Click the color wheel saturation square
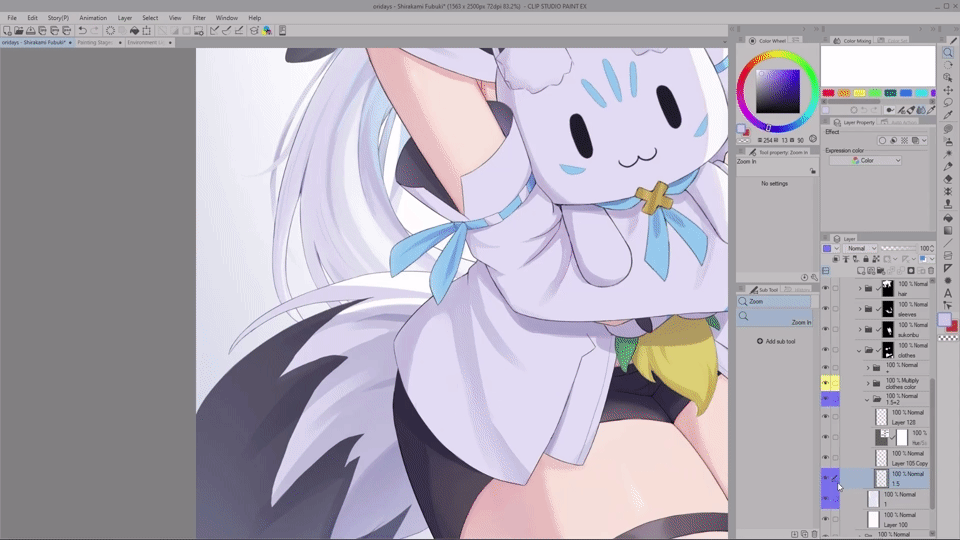 click(x=778, y=91)
